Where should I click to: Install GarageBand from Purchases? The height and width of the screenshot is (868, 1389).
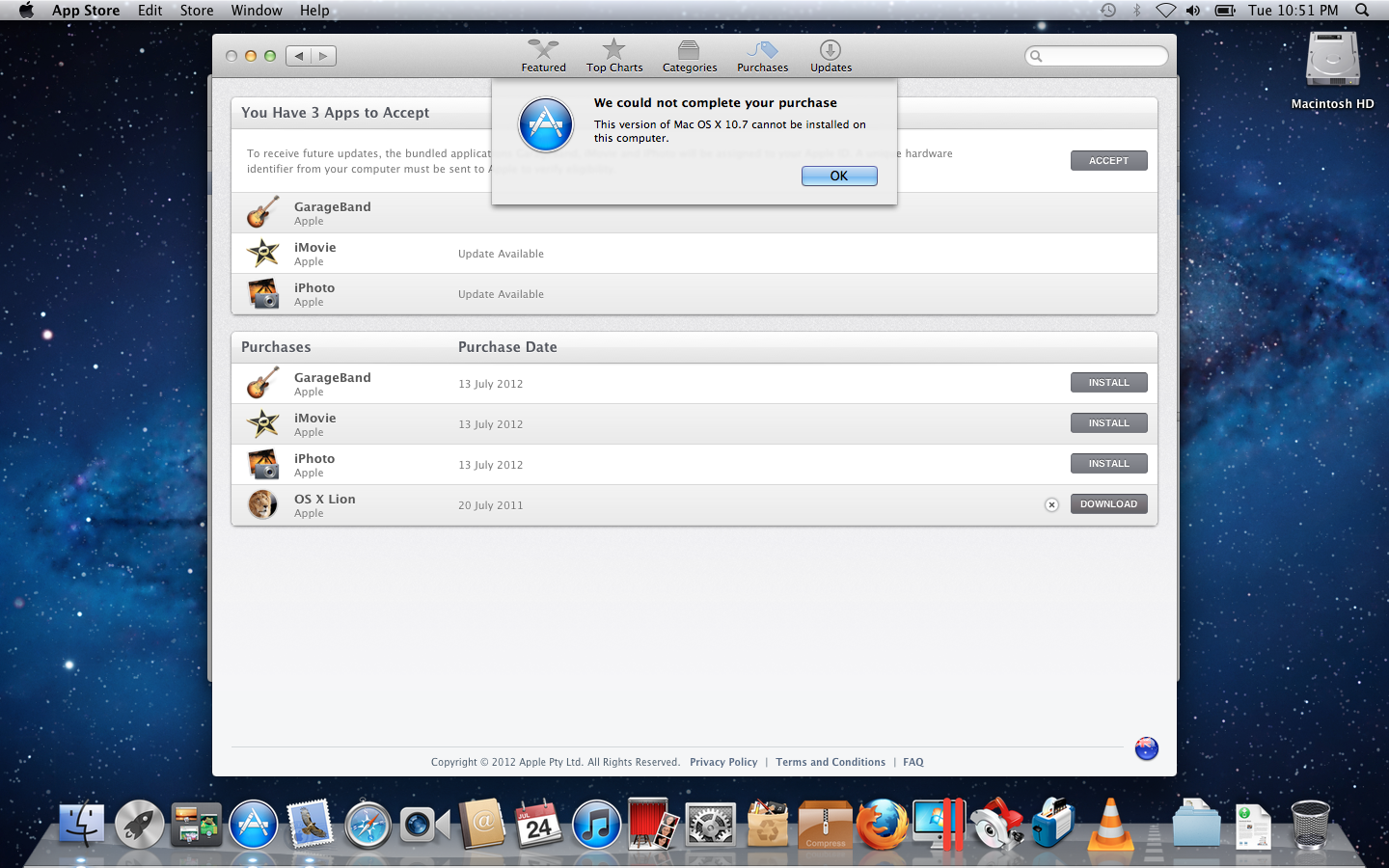(x=1109, y=383)
